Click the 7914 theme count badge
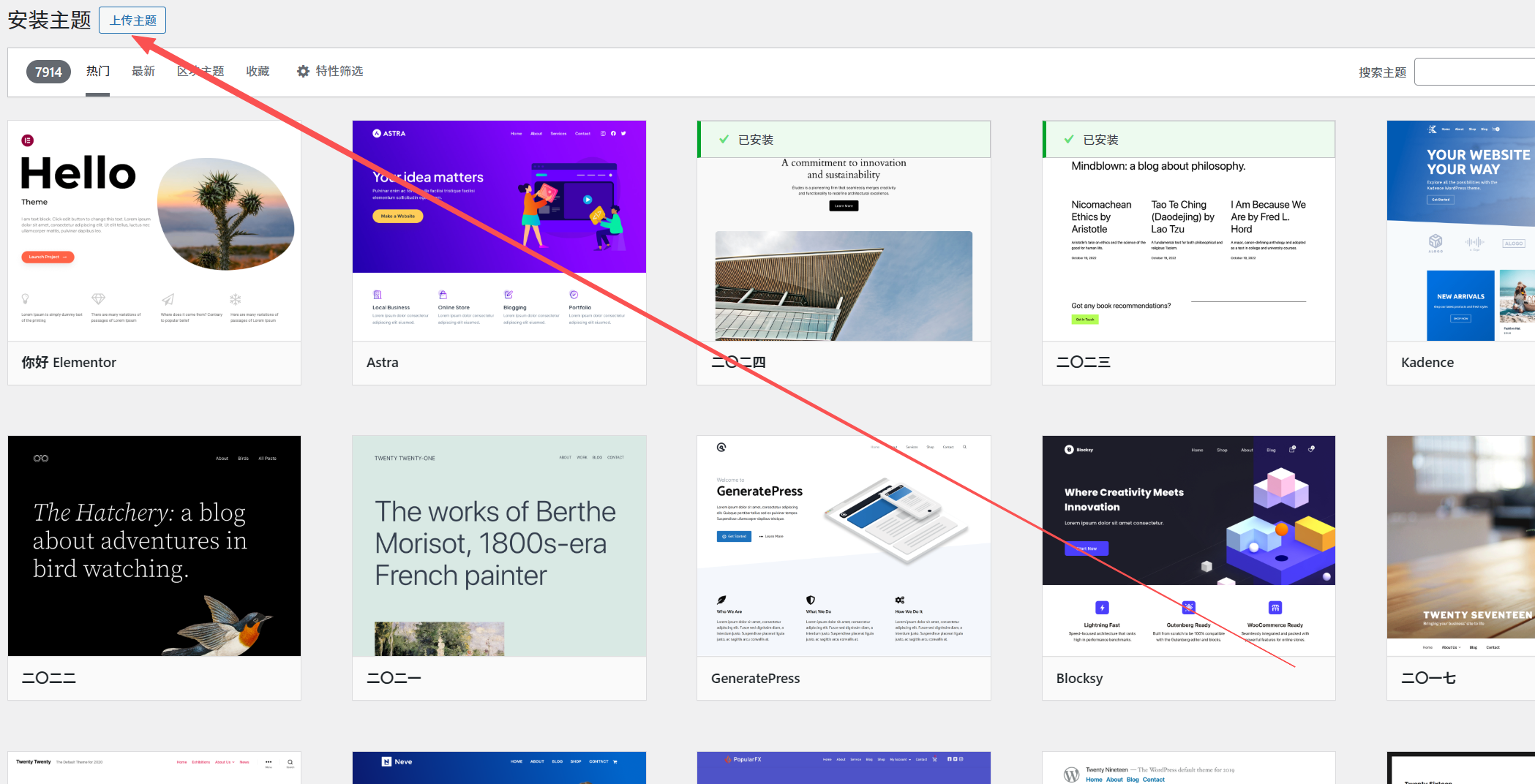 click(x=48, y=72)
